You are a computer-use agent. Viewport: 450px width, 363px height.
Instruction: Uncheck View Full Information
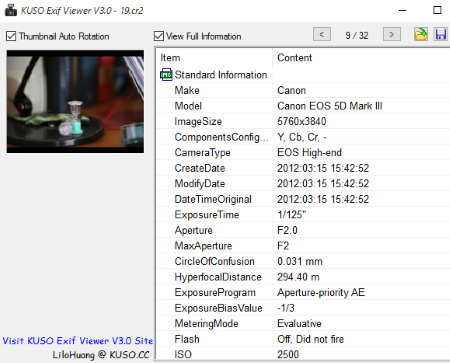(159, 36)
